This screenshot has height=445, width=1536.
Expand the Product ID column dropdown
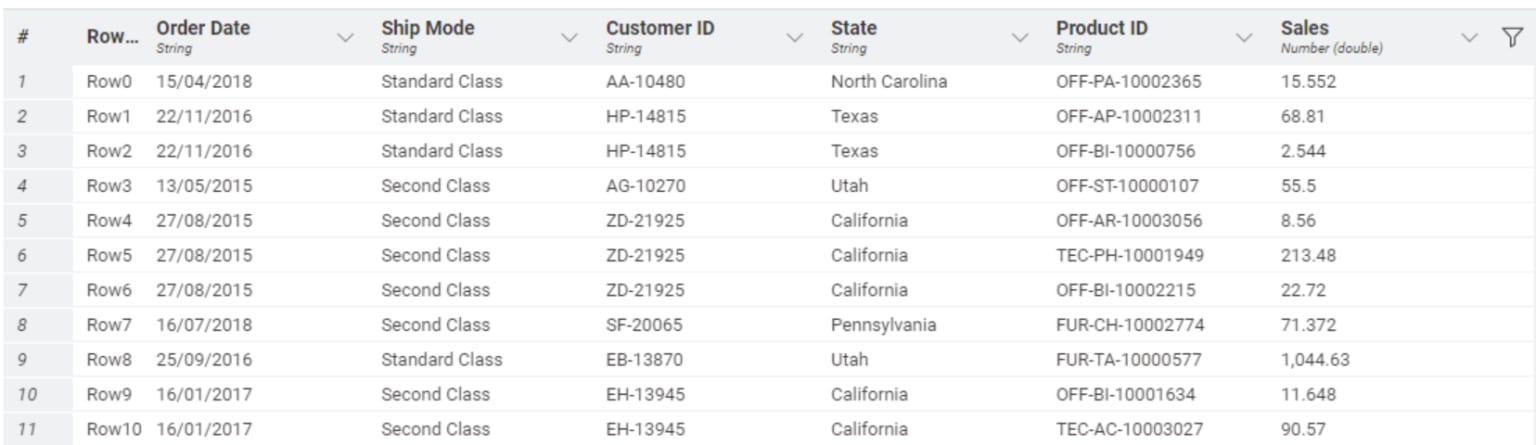1245,38
